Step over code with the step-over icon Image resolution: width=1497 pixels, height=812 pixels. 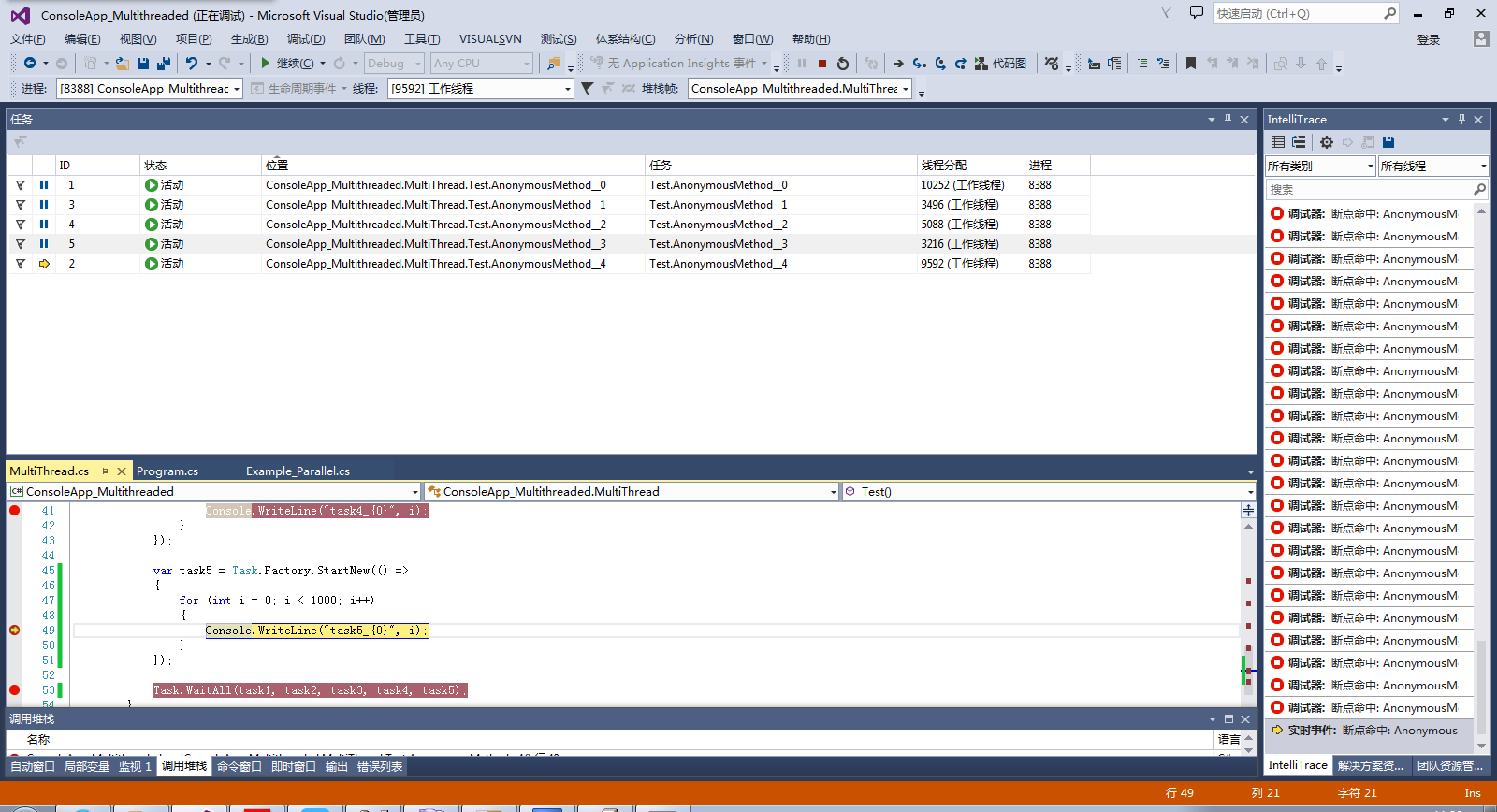coord(940,64)
